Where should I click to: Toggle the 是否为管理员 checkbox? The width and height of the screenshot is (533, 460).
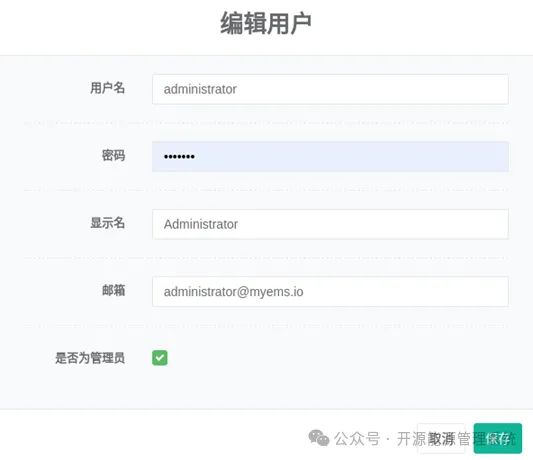click(160, 358)
